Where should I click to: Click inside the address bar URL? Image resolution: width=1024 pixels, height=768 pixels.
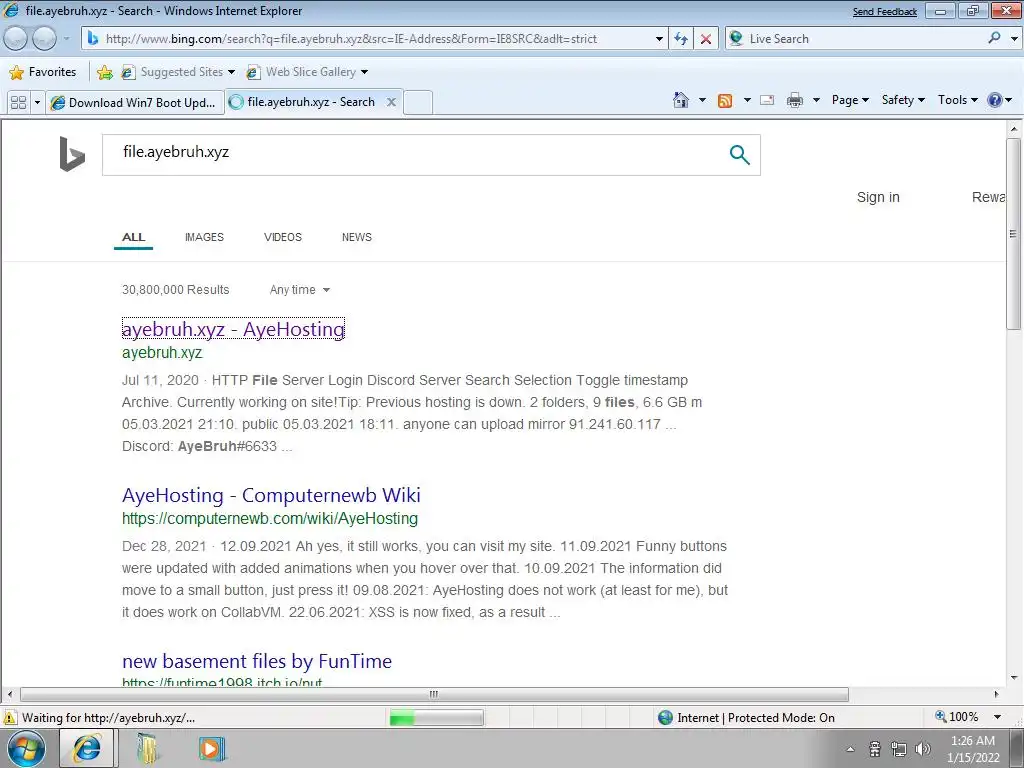click(351, 39)
